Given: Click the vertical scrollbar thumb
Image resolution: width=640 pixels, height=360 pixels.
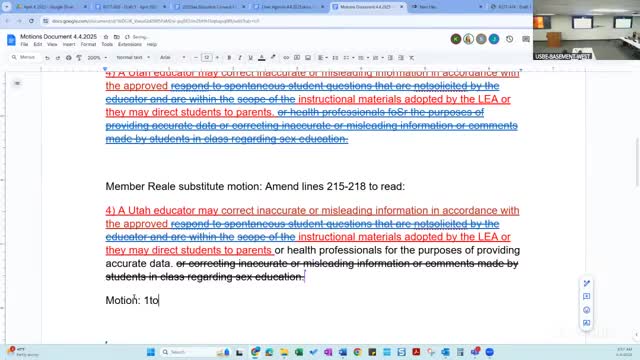Looking at the screenshot, I should tap(637, 161).
